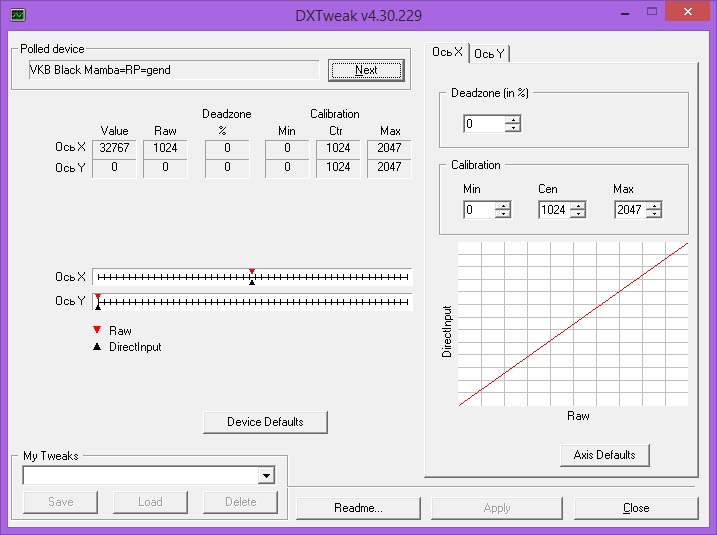The image size is (717, 535).
Task: Click the Next polled device button
Action: click(366, 70)
